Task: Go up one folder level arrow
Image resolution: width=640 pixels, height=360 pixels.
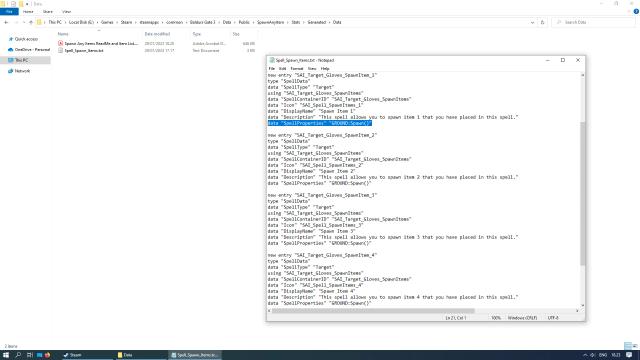Action: 31,22
